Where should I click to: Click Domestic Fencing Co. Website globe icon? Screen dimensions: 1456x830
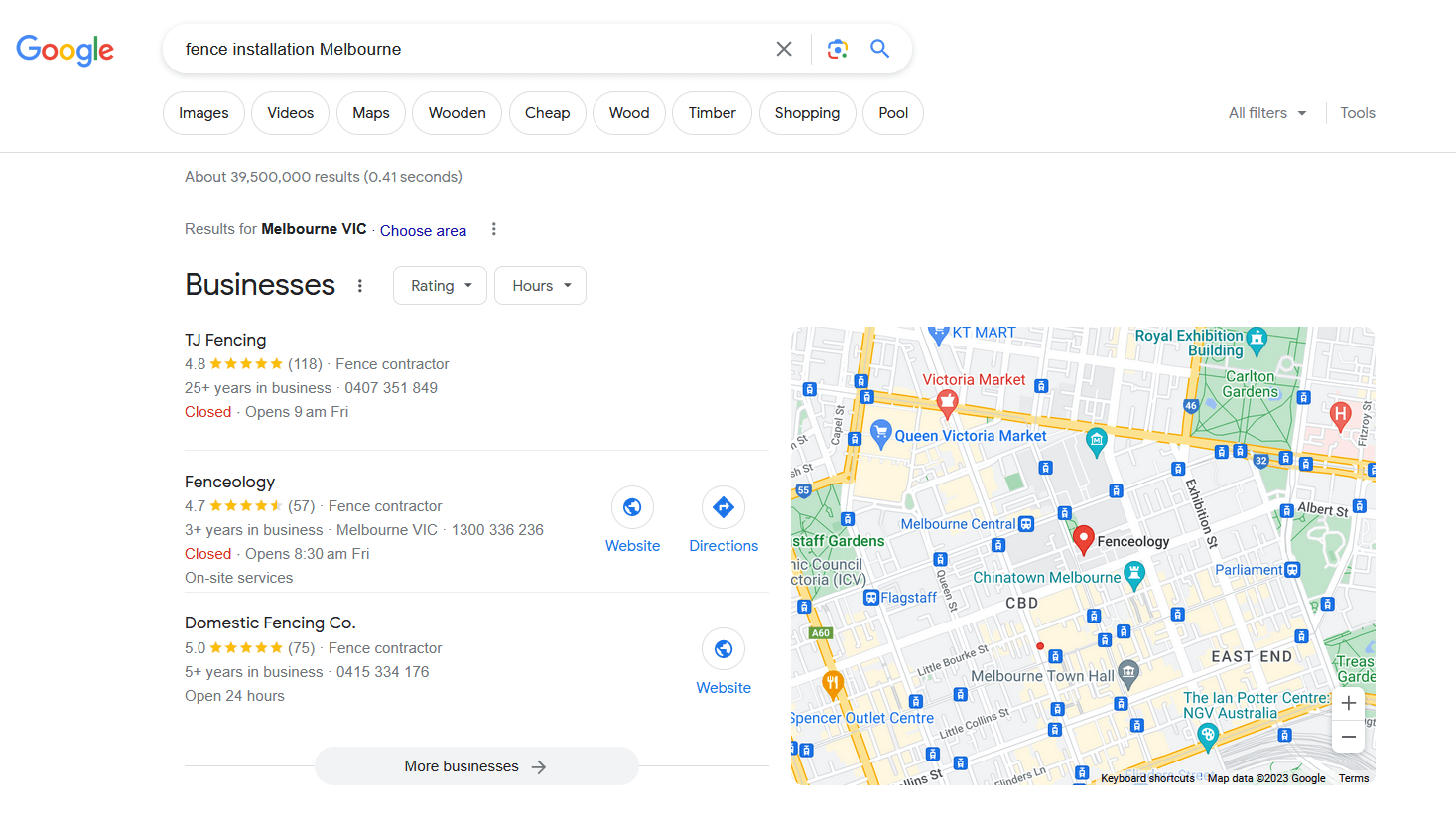[x=724, y=649]
